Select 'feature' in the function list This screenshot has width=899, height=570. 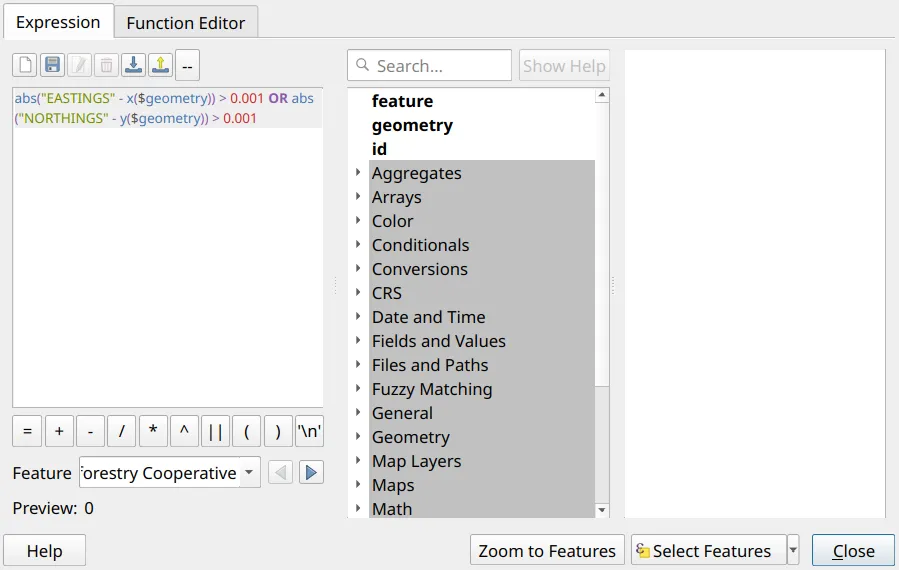(402, 101)
